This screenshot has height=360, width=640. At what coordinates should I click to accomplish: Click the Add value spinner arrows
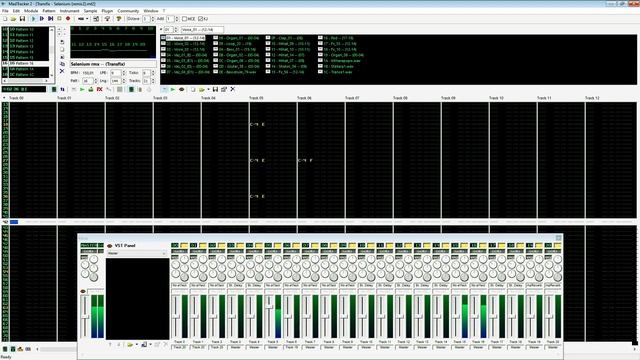(x=177, y=19)
